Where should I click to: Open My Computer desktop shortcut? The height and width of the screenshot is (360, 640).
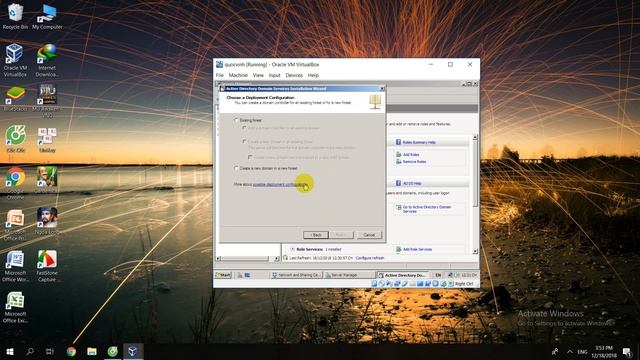(47, 16)
